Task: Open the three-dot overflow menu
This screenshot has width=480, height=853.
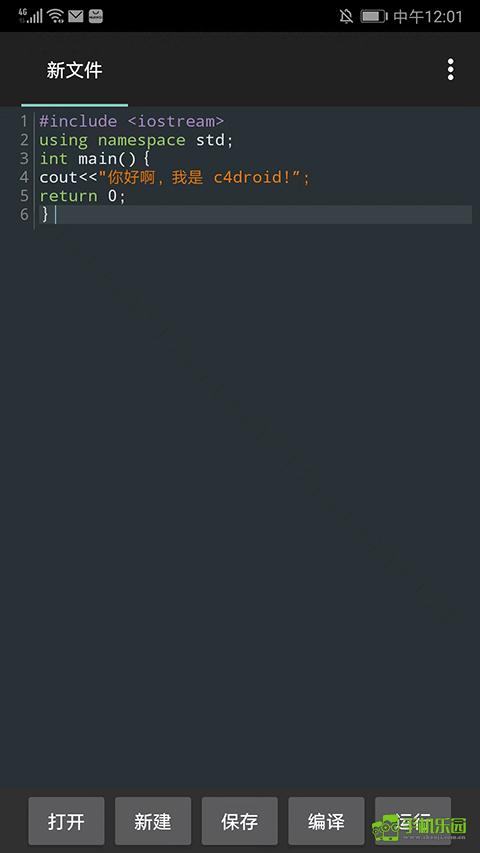Action: (450, 70)
